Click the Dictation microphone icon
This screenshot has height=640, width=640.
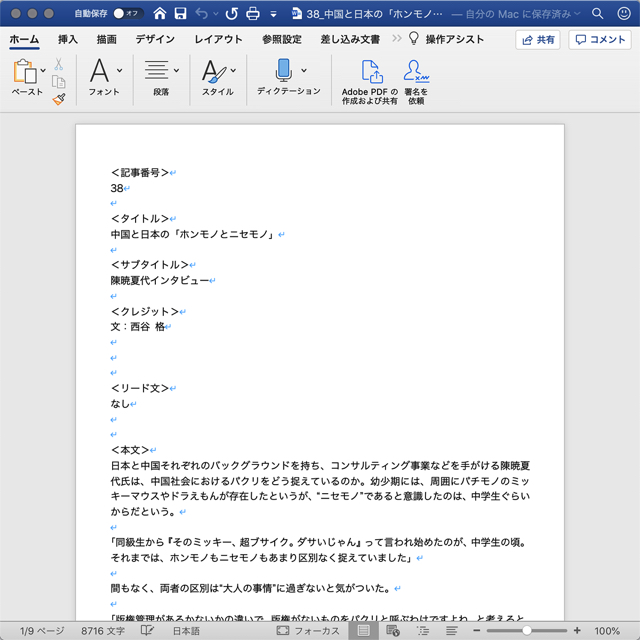click(283, 70)
